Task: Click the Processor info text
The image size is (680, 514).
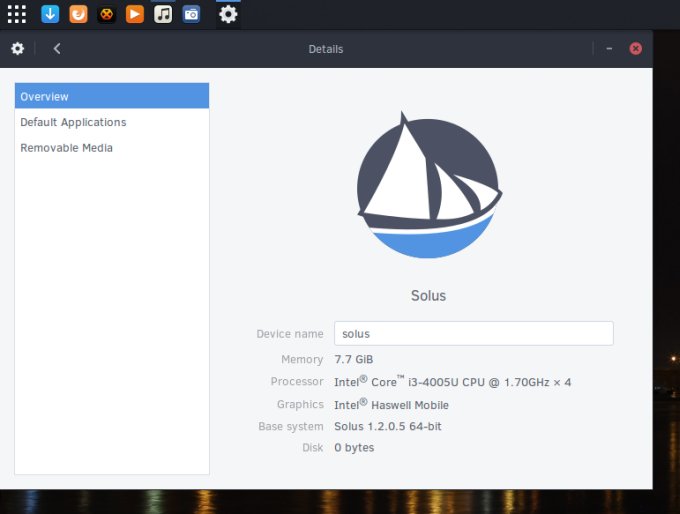Action: [x=452, y=382]
